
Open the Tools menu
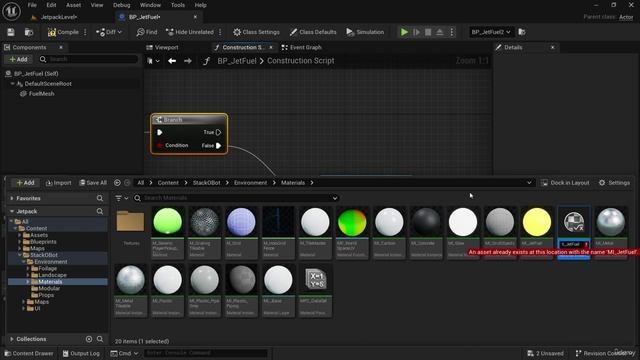point(178,5)
